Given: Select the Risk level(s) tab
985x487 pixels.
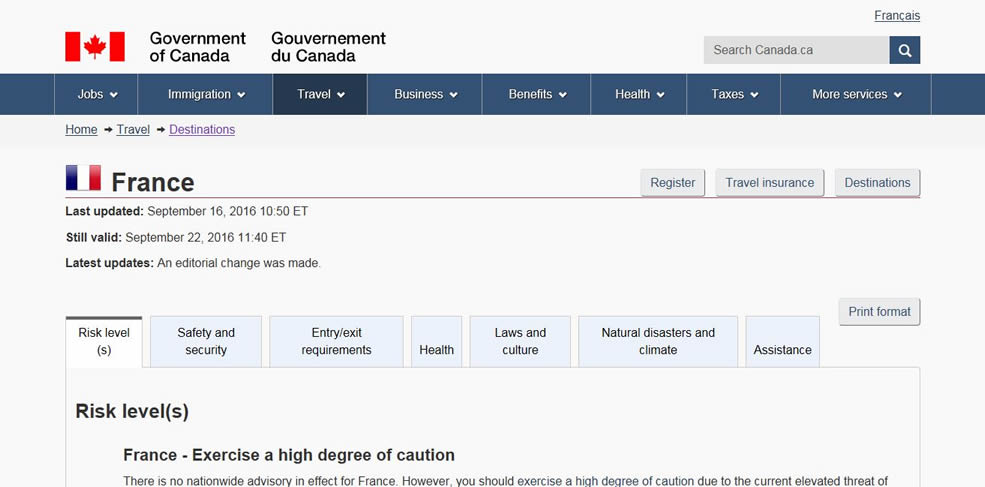Looking at the screenshot, I should point(104,341).
